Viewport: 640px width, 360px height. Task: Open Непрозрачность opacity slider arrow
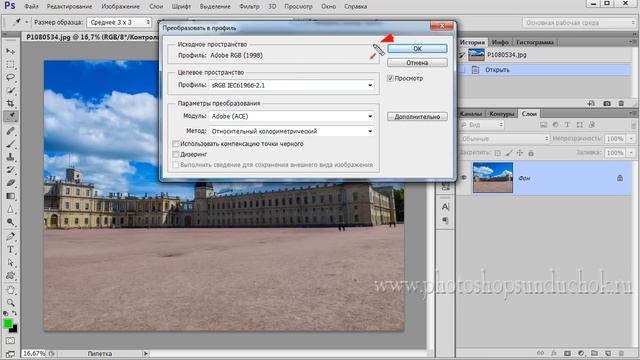[632, 139]
